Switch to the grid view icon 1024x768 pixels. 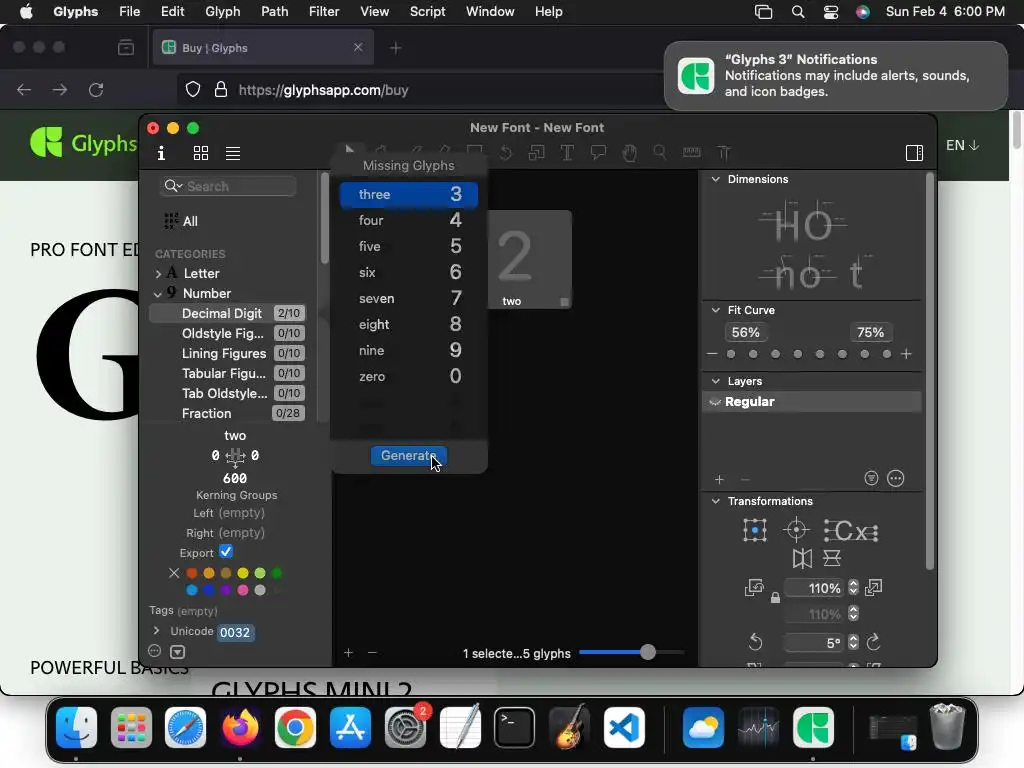tap(201, 153)
